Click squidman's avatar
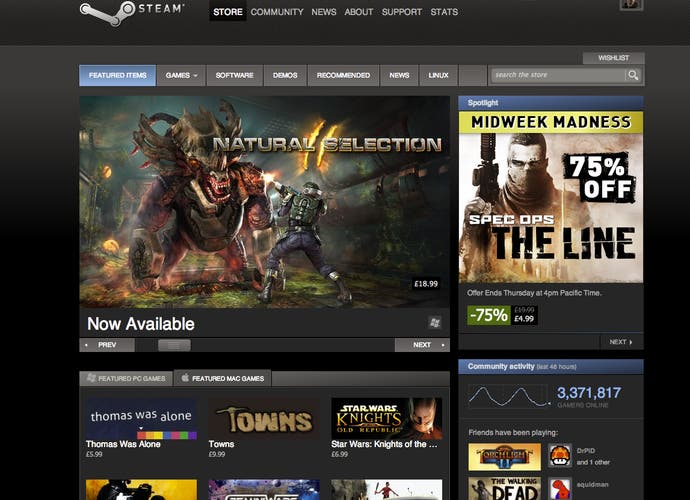 point(560,489)
